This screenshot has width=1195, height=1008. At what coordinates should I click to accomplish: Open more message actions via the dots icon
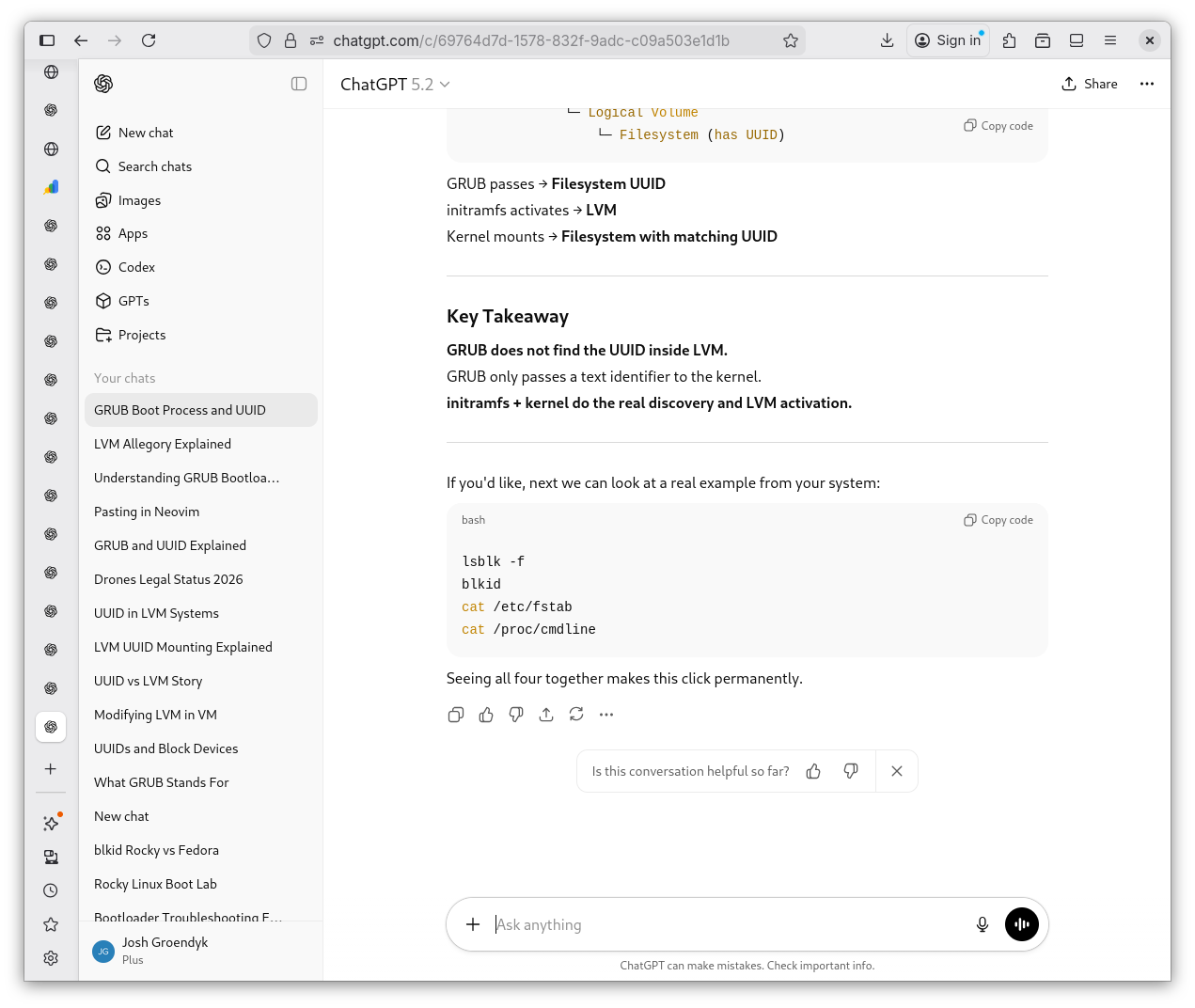606,715
